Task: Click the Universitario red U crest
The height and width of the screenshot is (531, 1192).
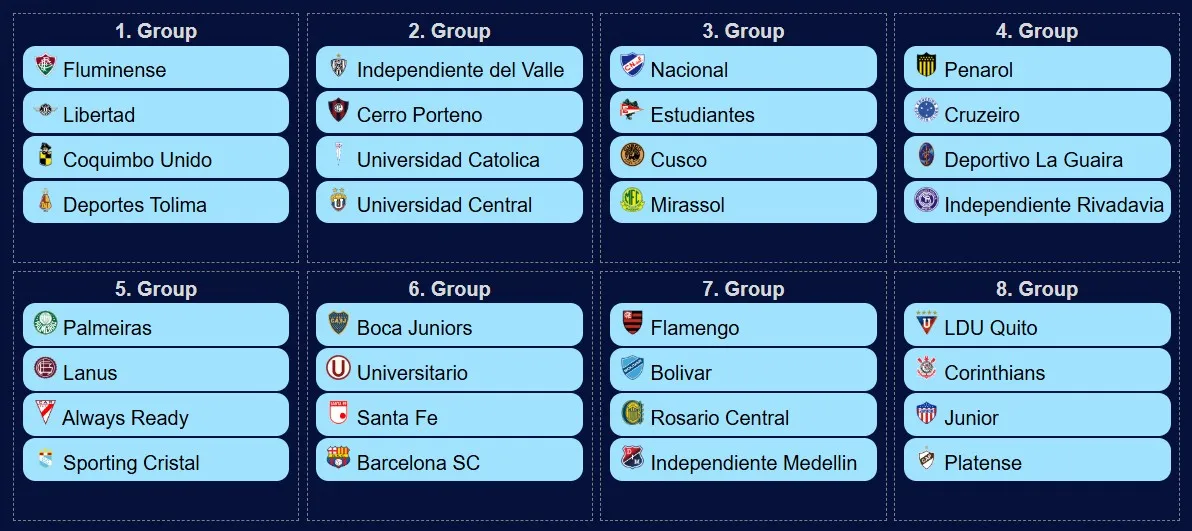Action: 339,370
